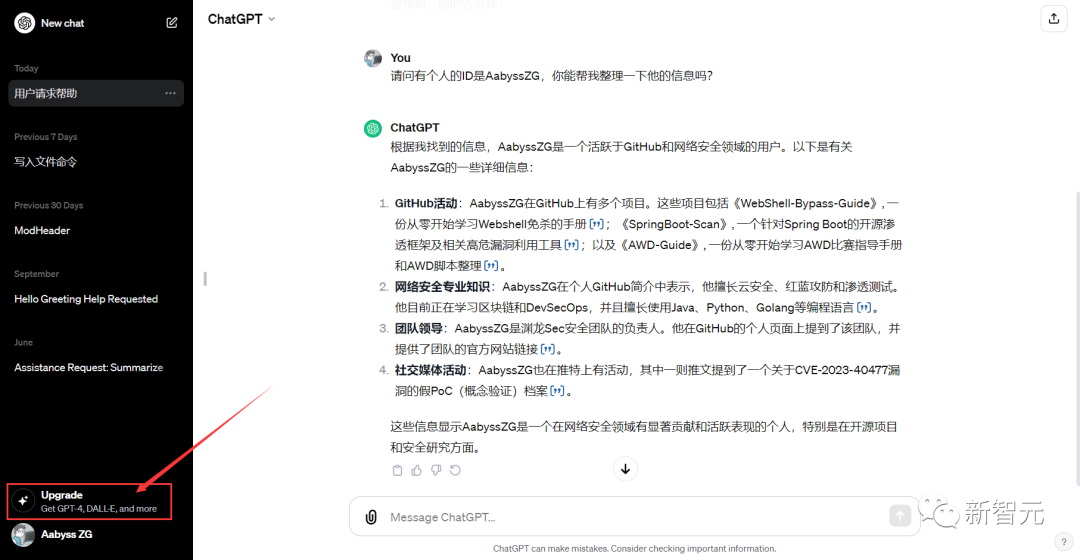Open citation after 官方网站链接
1080x560 pixels.
pos(548,349)
